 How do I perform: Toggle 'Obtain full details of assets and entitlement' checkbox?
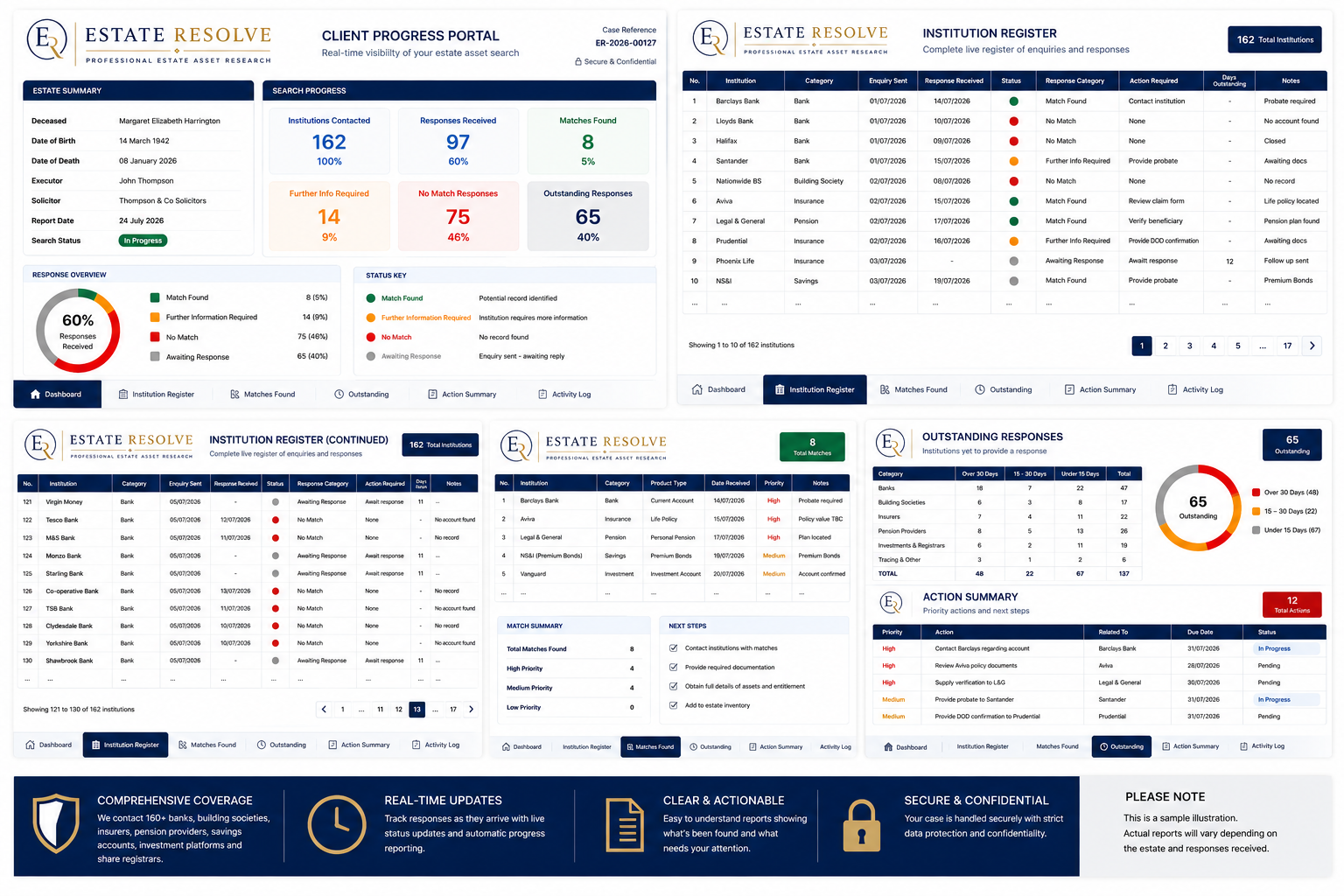pos(673,686)
